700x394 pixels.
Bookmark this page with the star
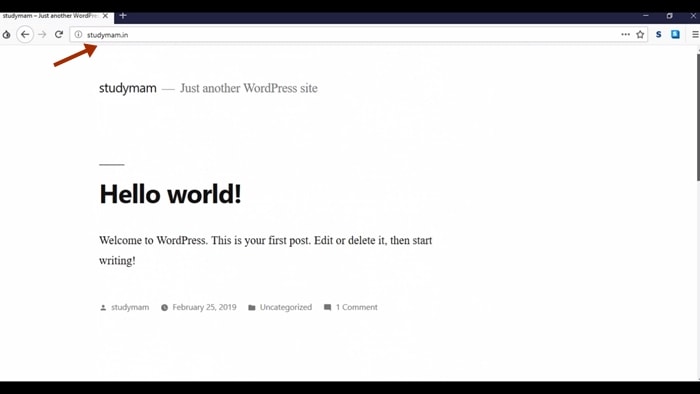coord(640,34)
